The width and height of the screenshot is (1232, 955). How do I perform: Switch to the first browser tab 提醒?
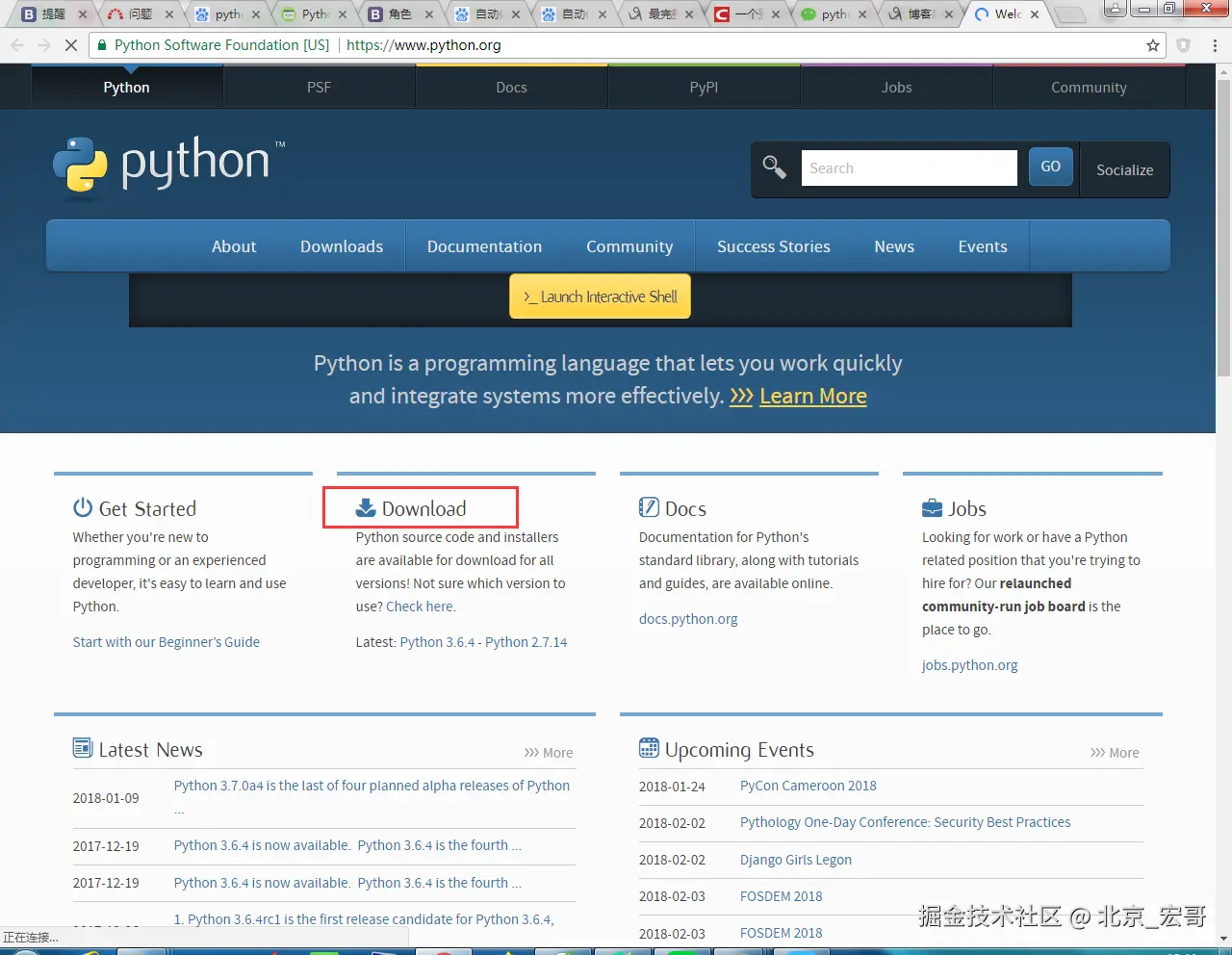[x=53, y=14]
